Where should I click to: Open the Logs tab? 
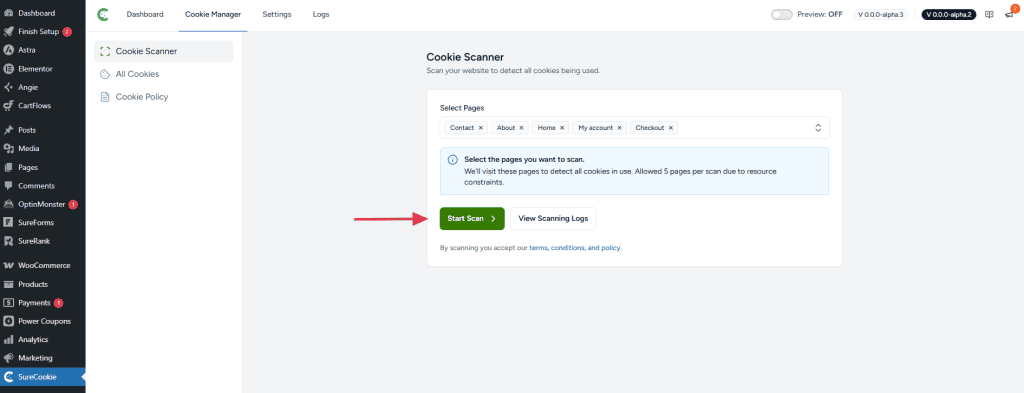(321, 14)
